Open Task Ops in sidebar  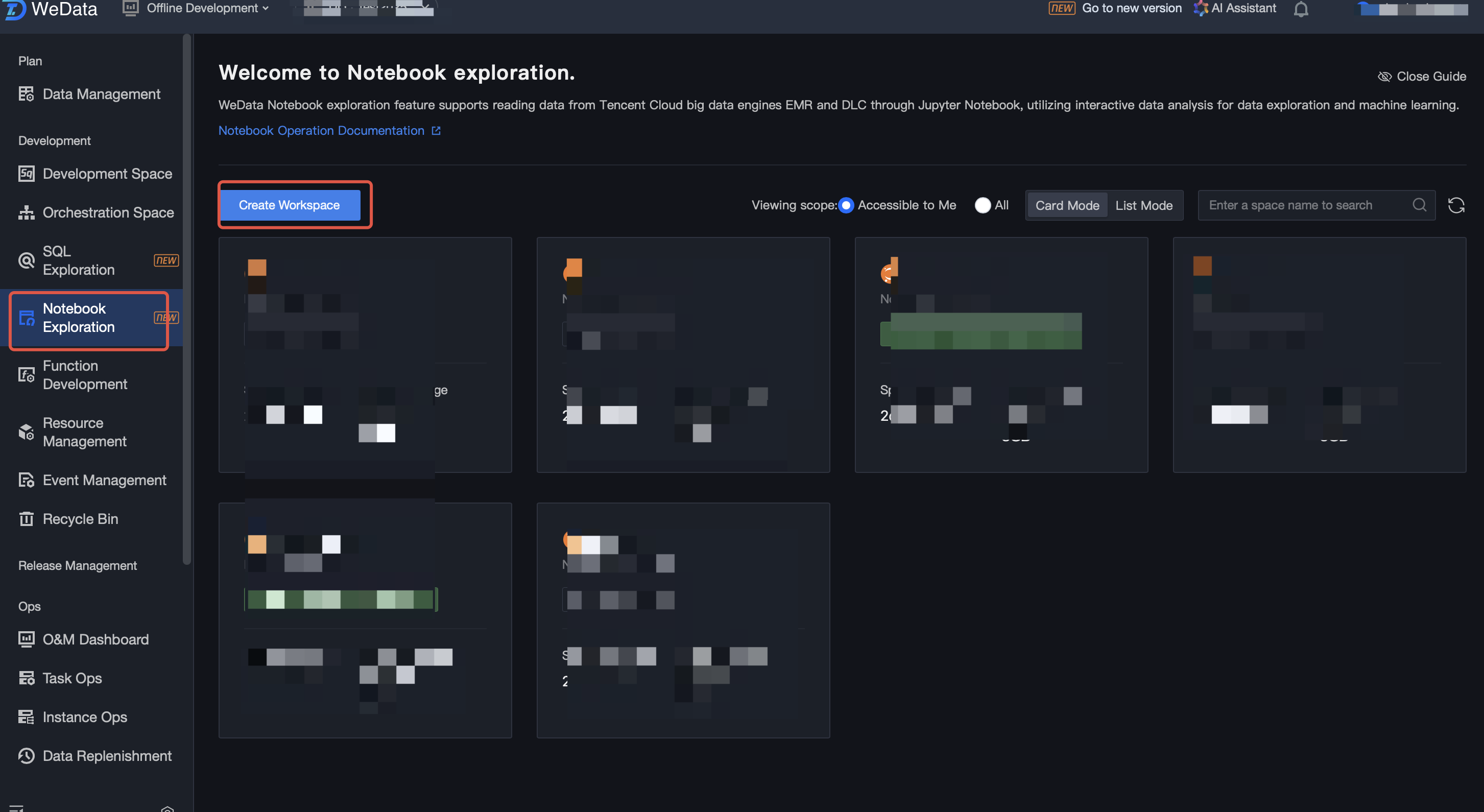(72, 678)
